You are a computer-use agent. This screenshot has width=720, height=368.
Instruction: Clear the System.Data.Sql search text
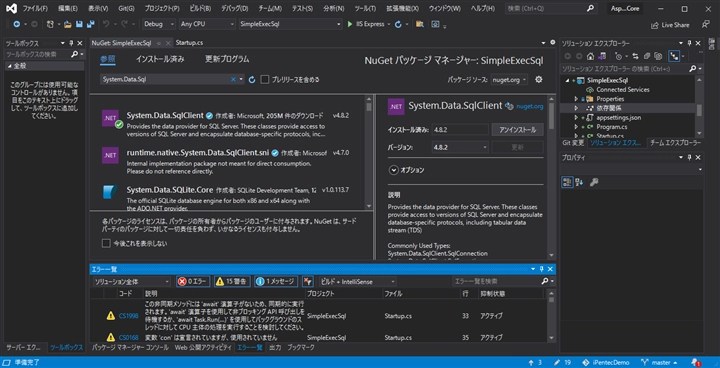click(x=233, y=79)
